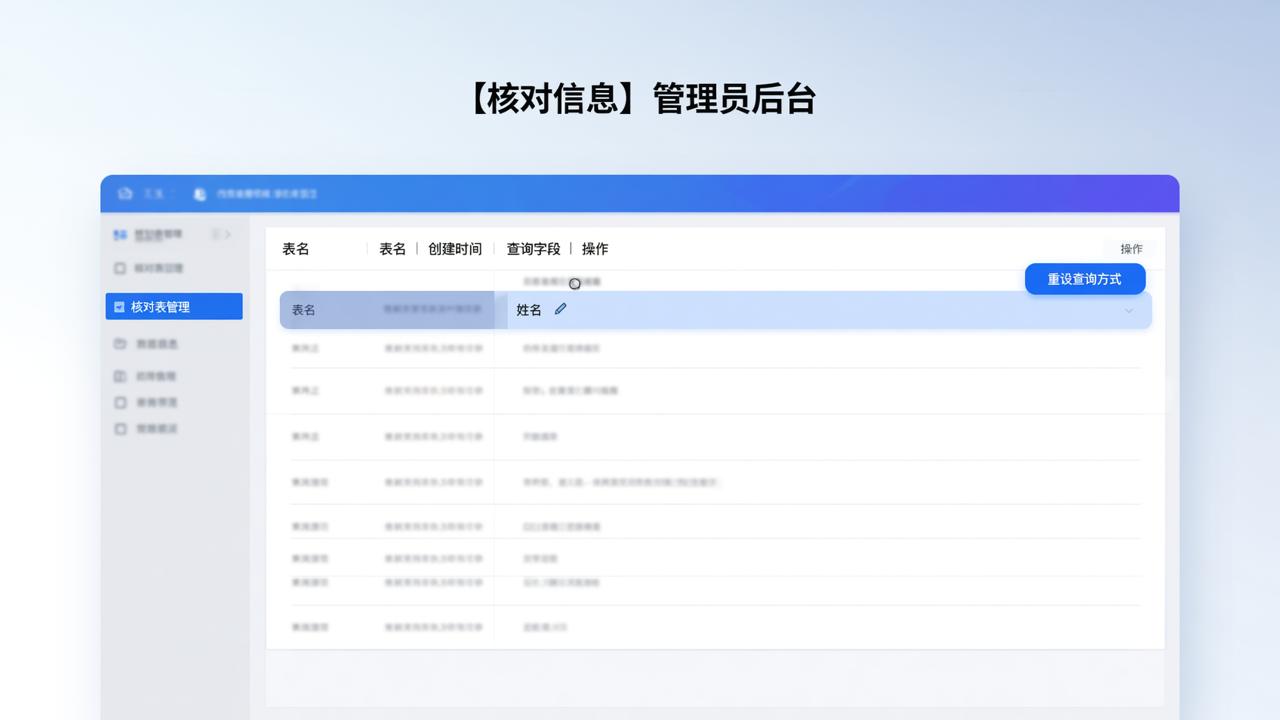1280x720 pixels.
Task: Click the 操作 header beside 查询字段
Action: 595,249
